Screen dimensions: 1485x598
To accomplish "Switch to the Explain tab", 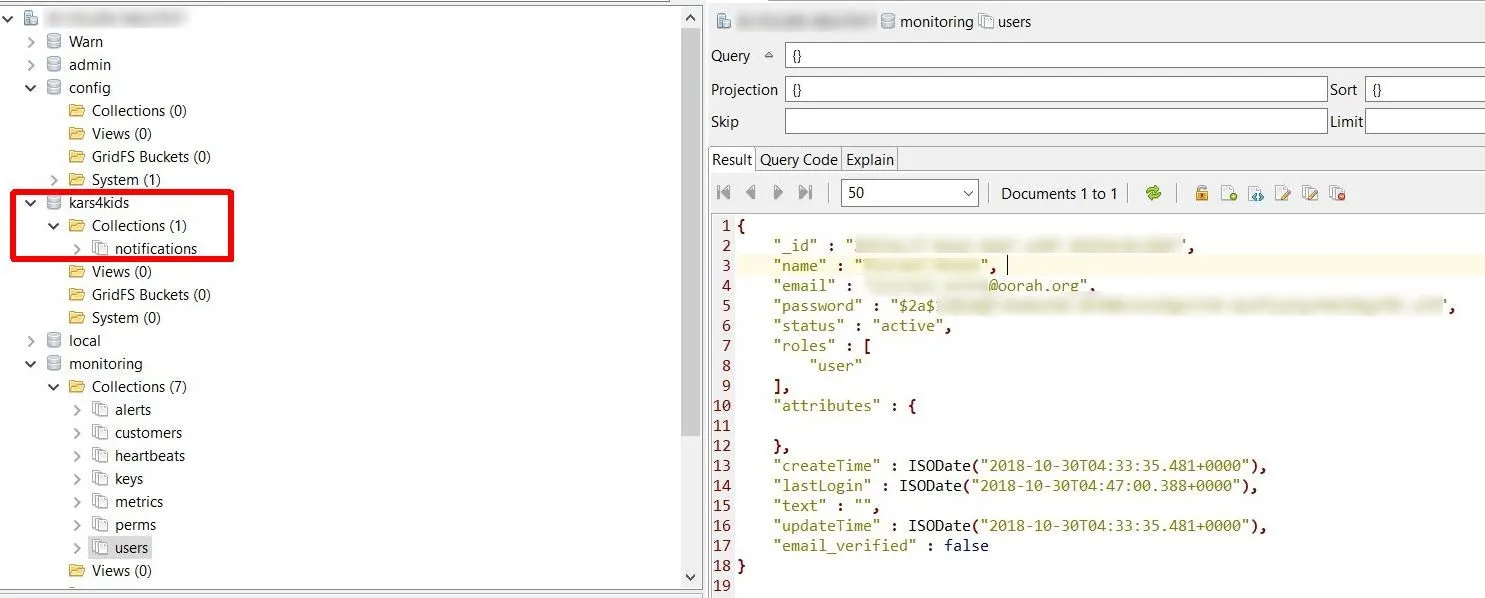I will [x=870, y=160].
